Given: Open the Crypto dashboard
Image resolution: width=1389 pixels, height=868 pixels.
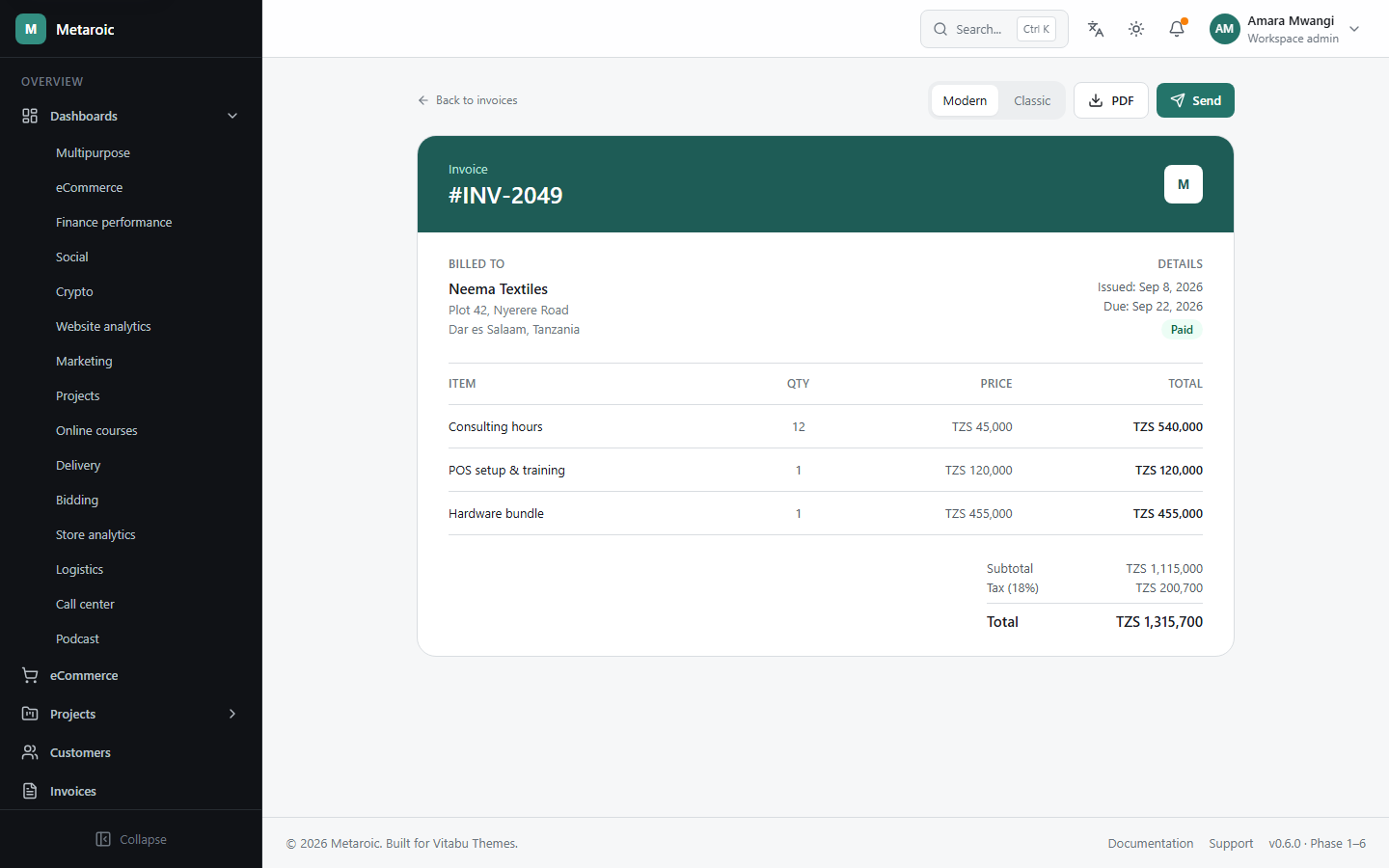Looking at the screenshot, I should tap(74, 291).
